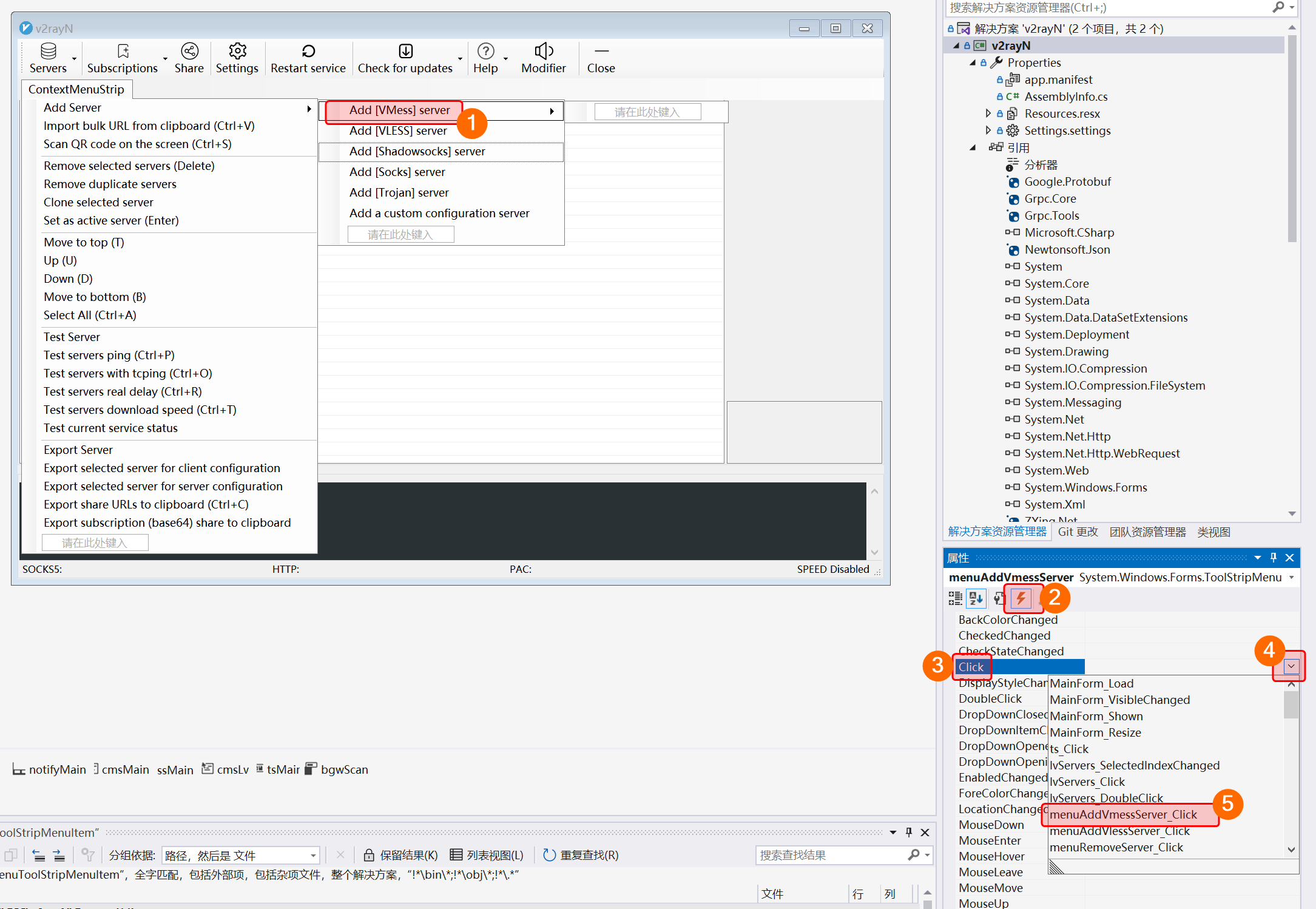Click the alphabetical sort icon in Properties
Image resolution: width=1316 pixels, height=909 pixels.
[x=976, y=598]
